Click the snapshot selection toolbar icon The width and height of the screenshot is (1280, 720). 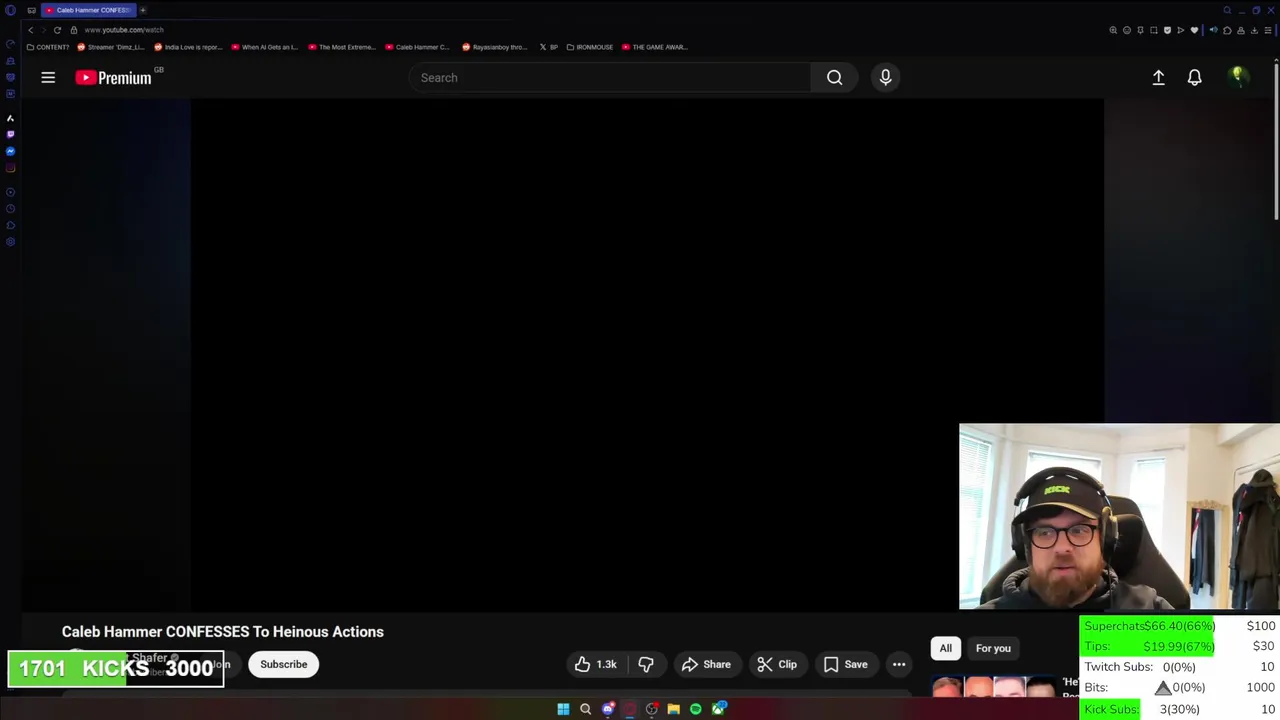point(1153,30)
